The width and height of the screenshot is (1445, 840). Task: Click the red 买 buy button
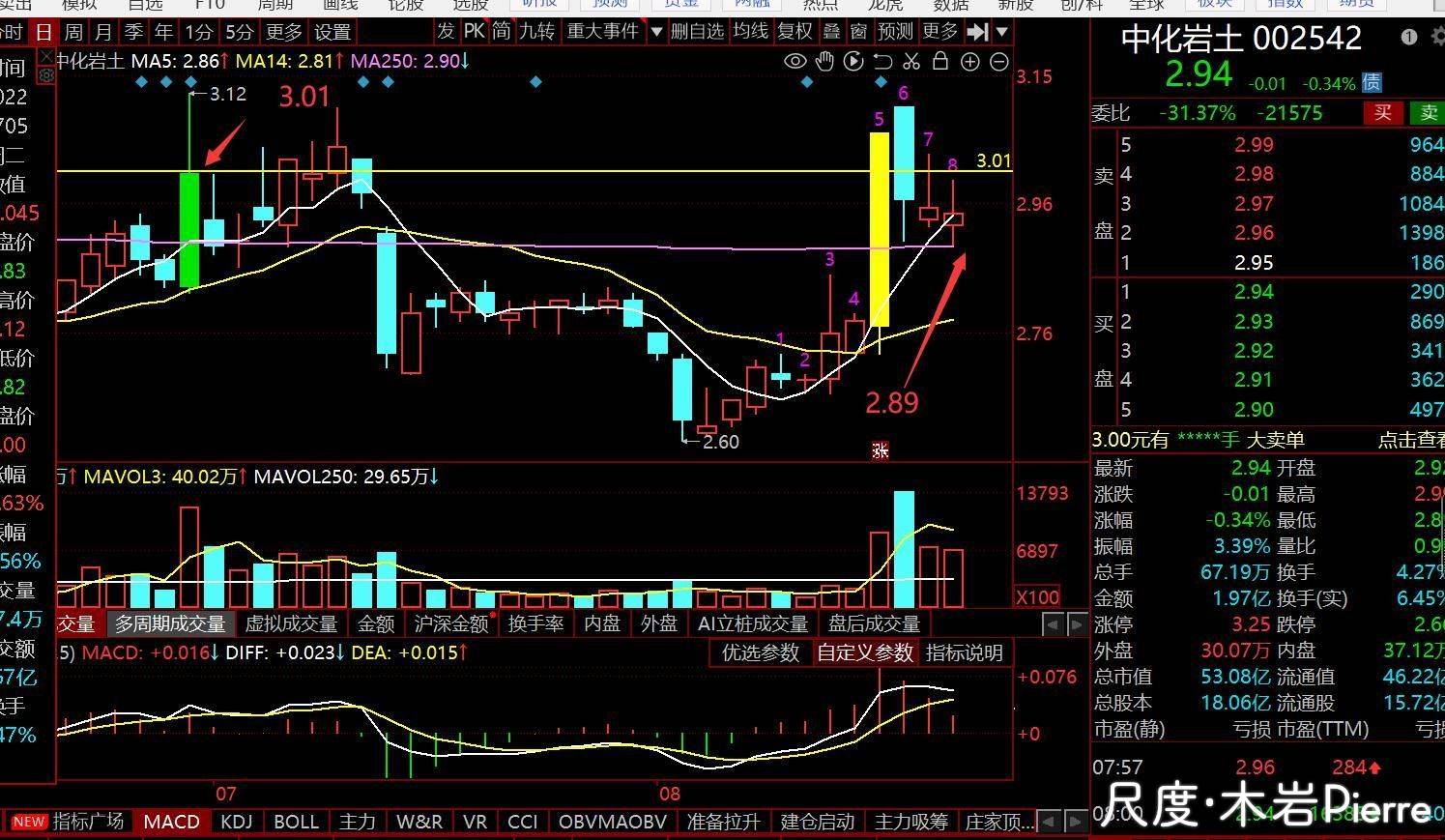[1383, 112]
